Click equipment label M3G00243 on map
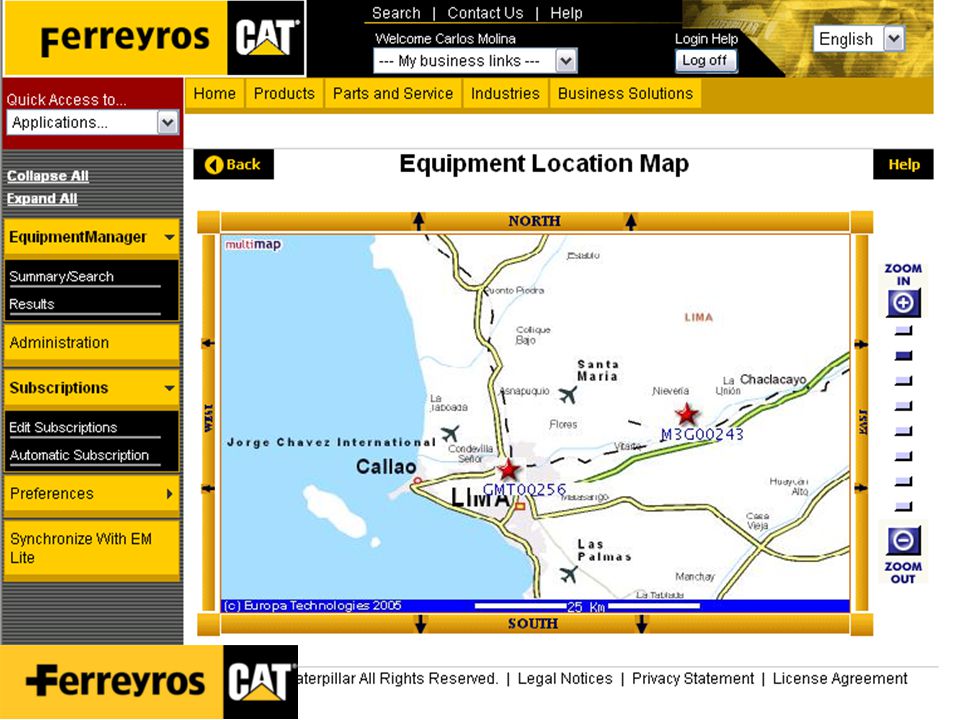This screenshot has width=960, height=720. tap(702, 435)
